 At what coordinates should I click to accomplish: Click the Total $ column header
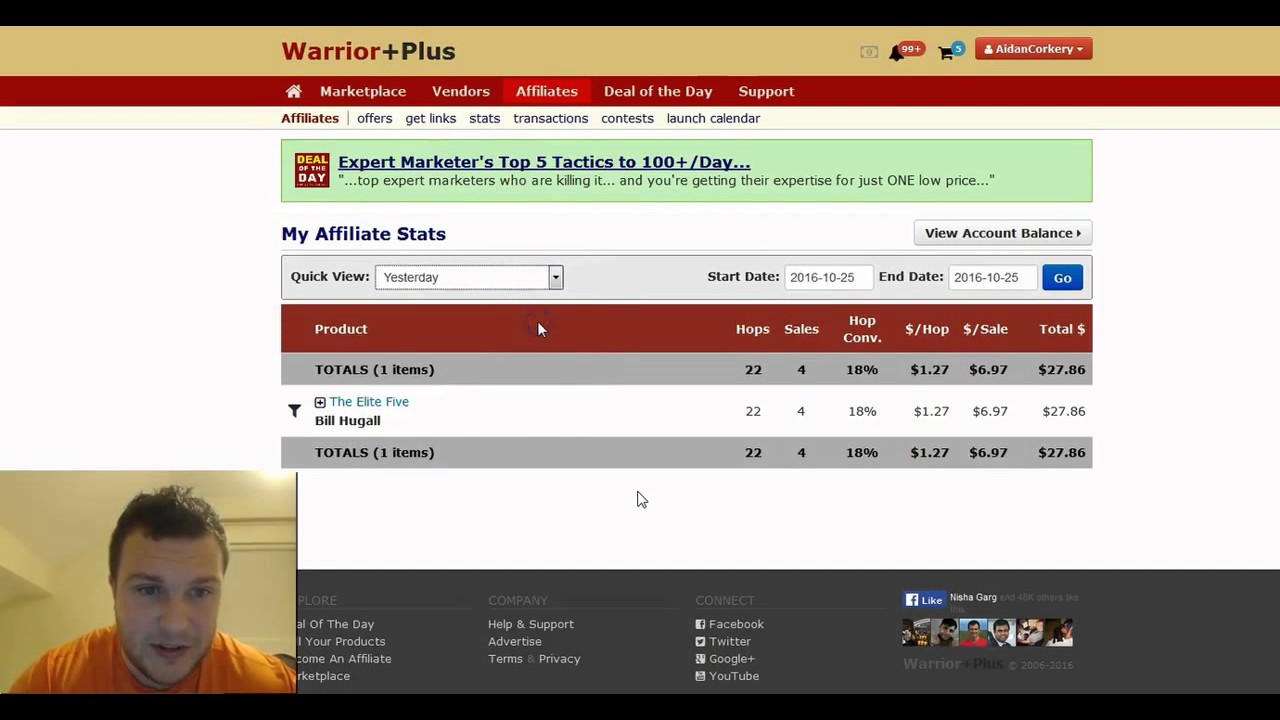click(1062, 329)
